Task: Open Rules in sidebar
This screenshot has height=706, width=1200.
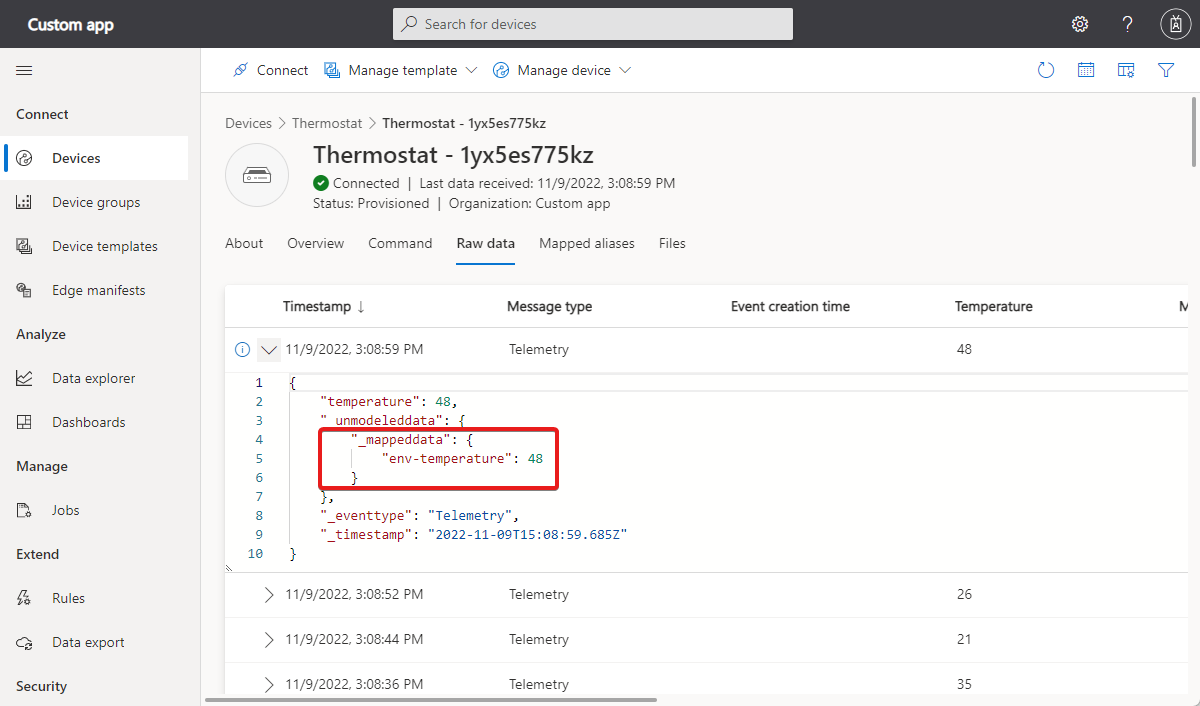Action: coord(96,598)
